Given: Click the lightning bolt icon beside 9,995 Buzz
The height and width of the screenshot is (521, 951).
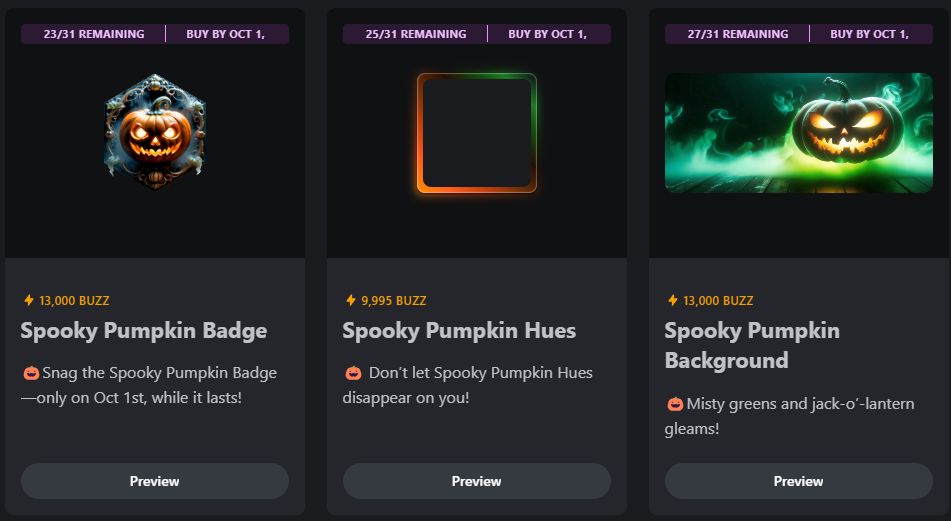Looking at the screenshot, I should tap(351, 300).
